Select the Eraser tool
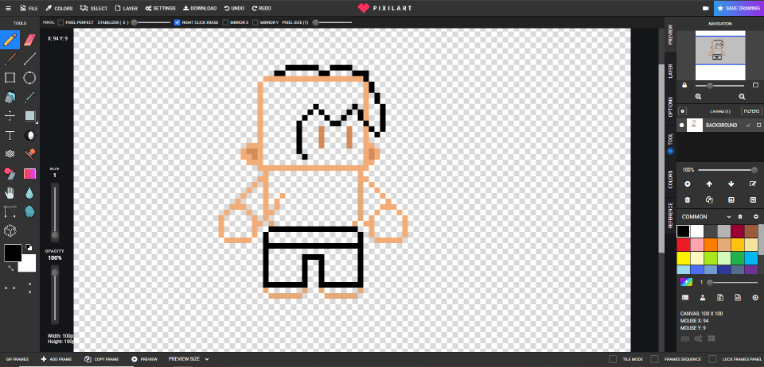The width and height of the screenshot is (764, 367). tap(30, 39)
